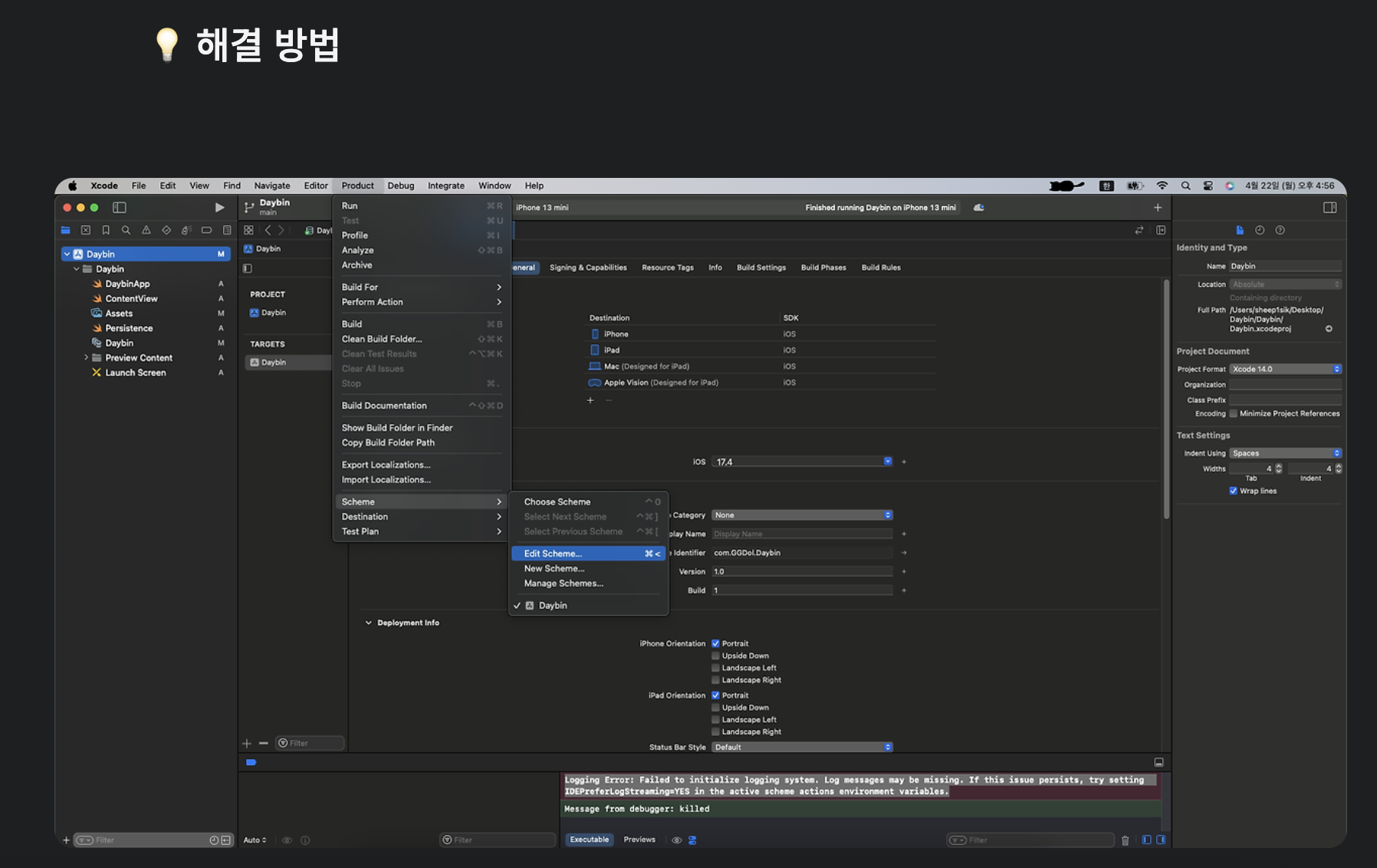Switch to Build Settings tab

[x=761, y=268]
